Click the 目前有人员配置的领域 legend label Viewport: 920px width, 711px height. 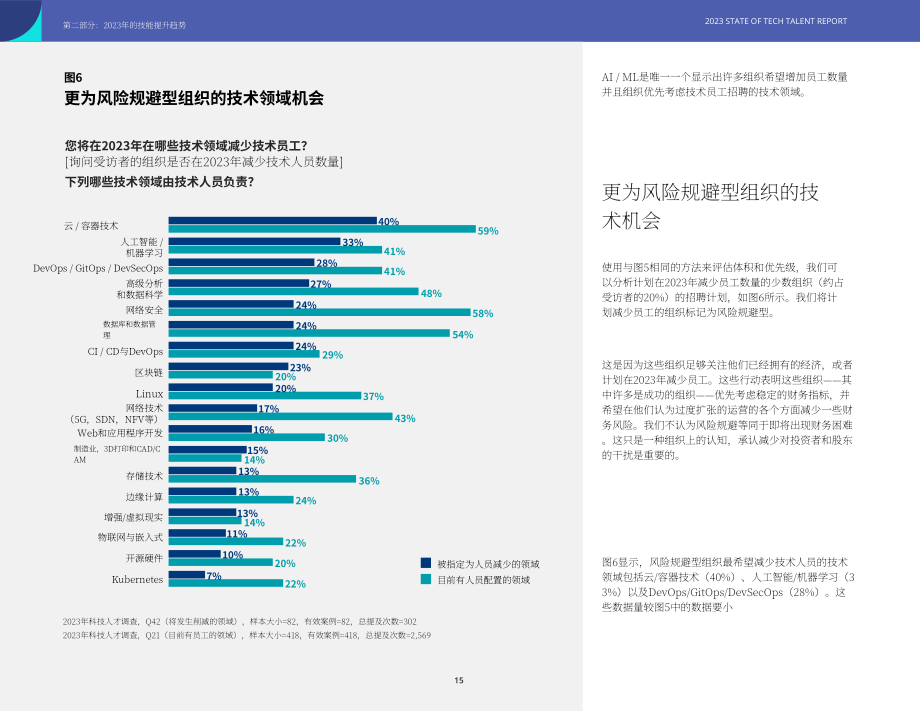pos(483,580)
